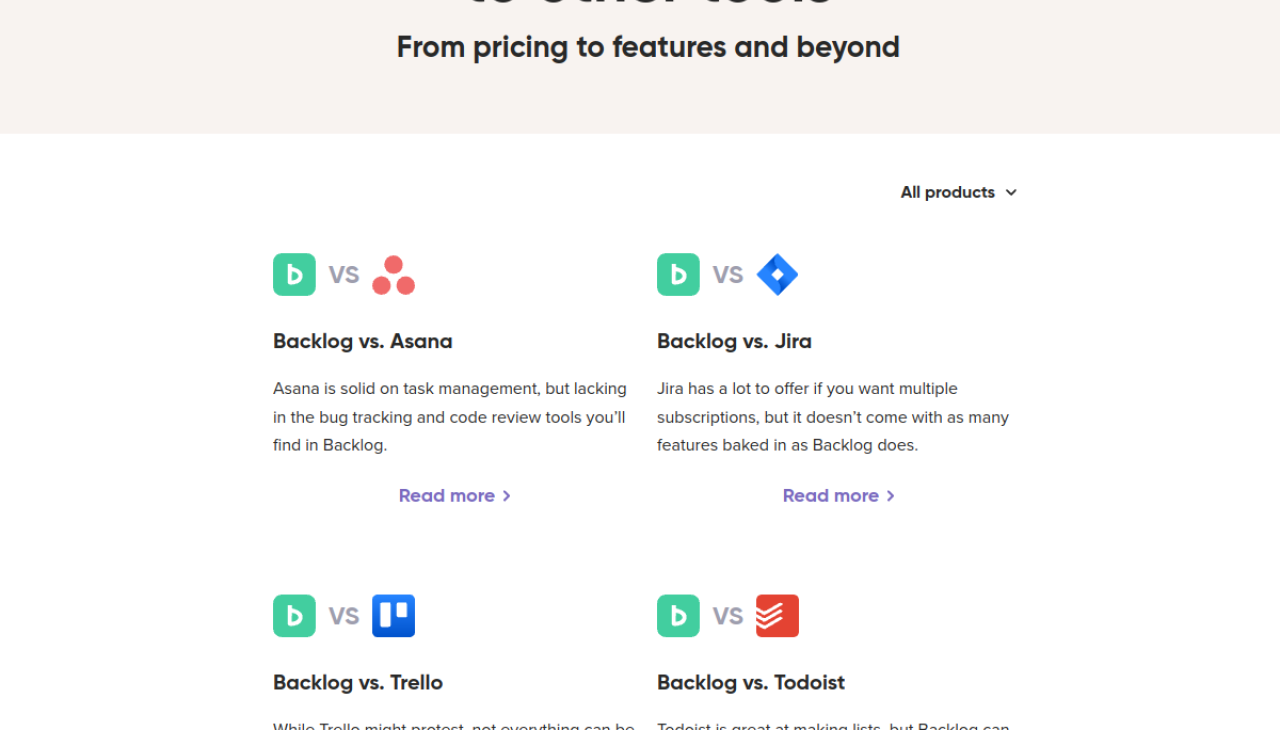Click the Backlog icon beside Trello
Screen dimensions: 1280x730
294,615
